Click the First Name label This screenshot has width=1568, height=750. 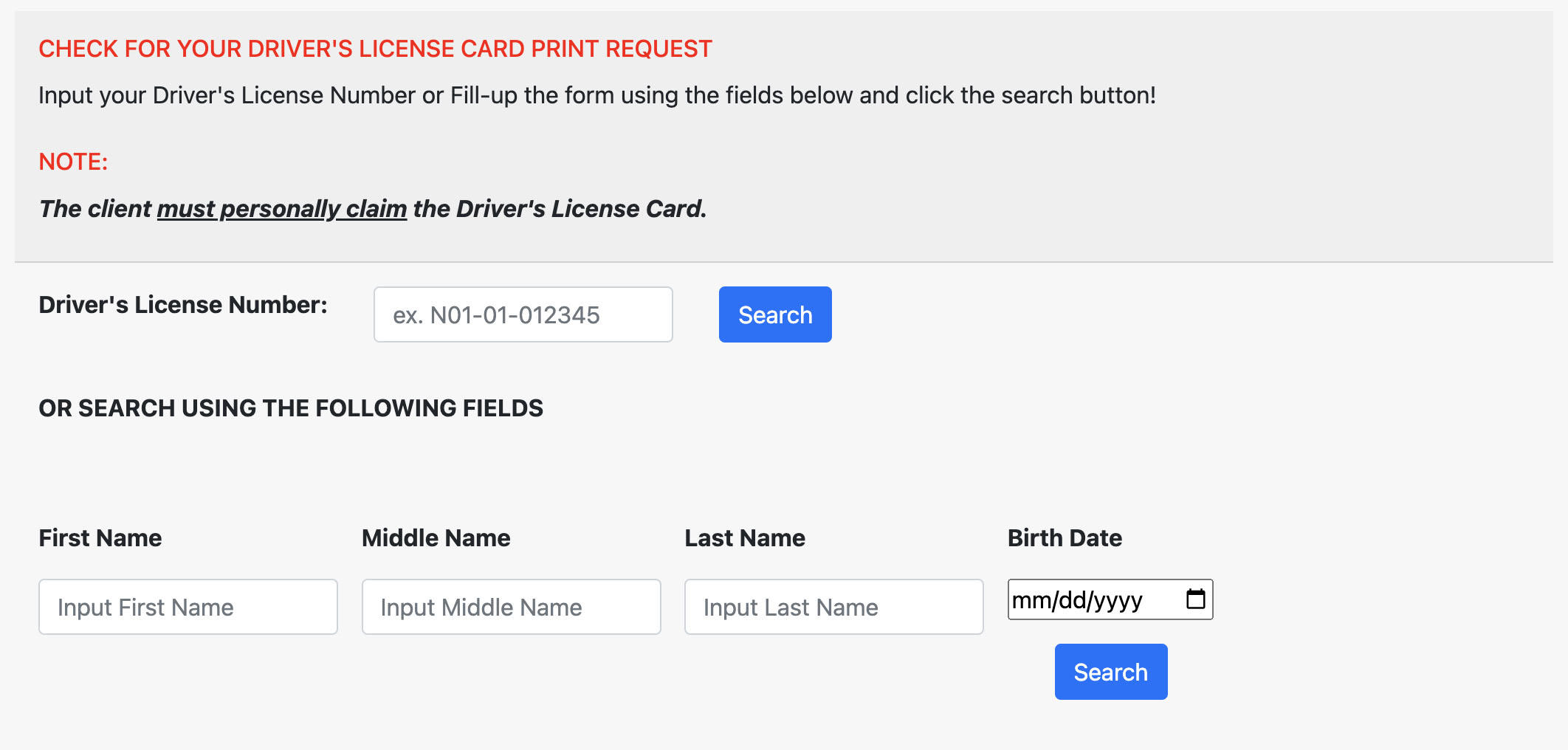click(x=100, y=538)
